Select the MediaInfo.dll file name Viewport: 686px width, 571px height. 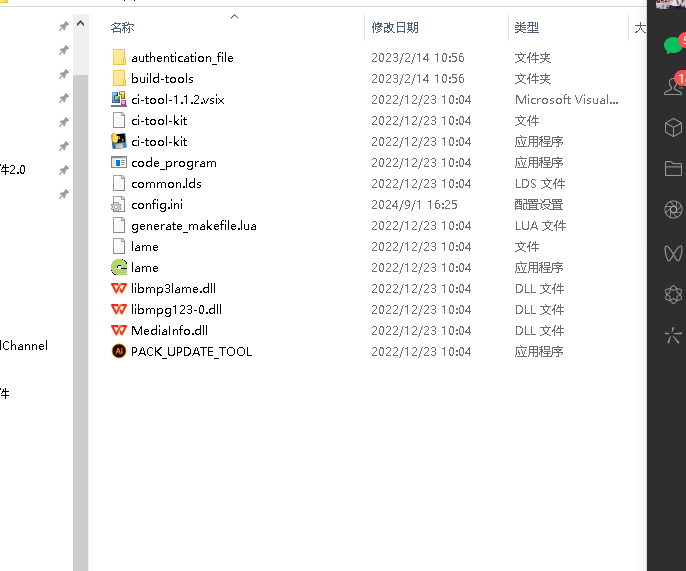(169, 330)
